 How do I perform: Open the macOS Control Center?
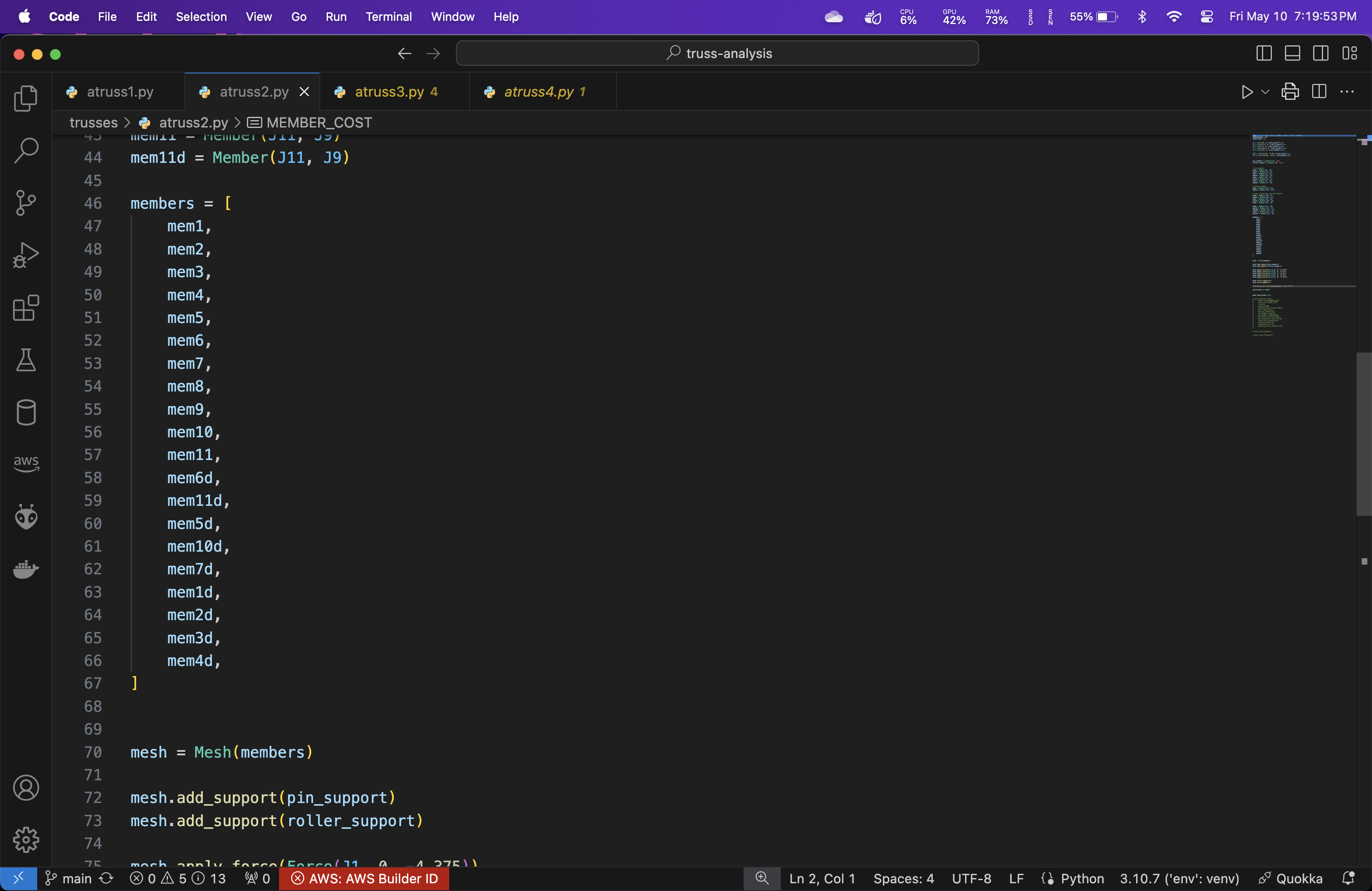point(1206,17)
